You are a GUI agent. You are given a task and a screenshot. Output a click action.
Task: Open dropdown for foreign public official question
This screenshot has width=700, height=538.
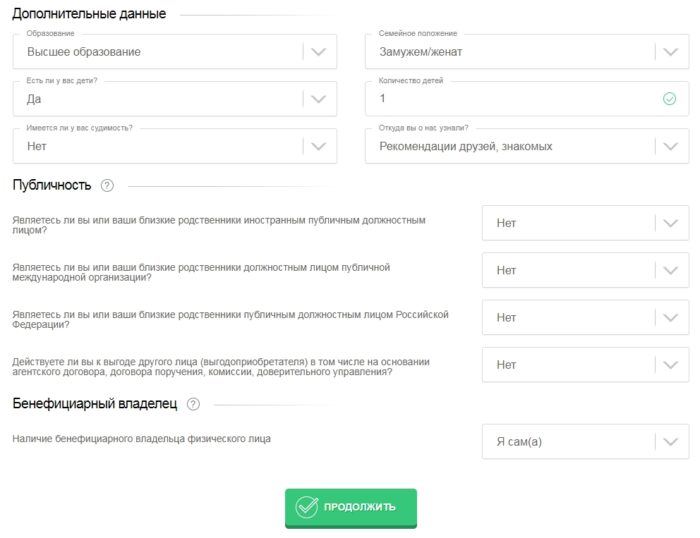(x=585, y=223)
